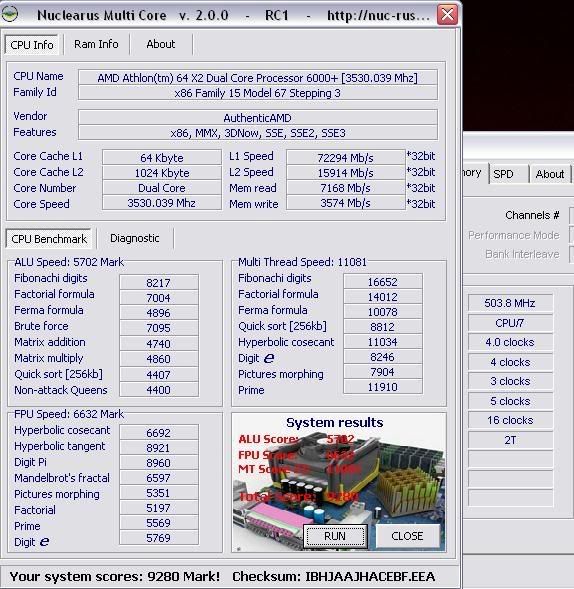Switch to the Ram Info tab

[x=96, y=44]
